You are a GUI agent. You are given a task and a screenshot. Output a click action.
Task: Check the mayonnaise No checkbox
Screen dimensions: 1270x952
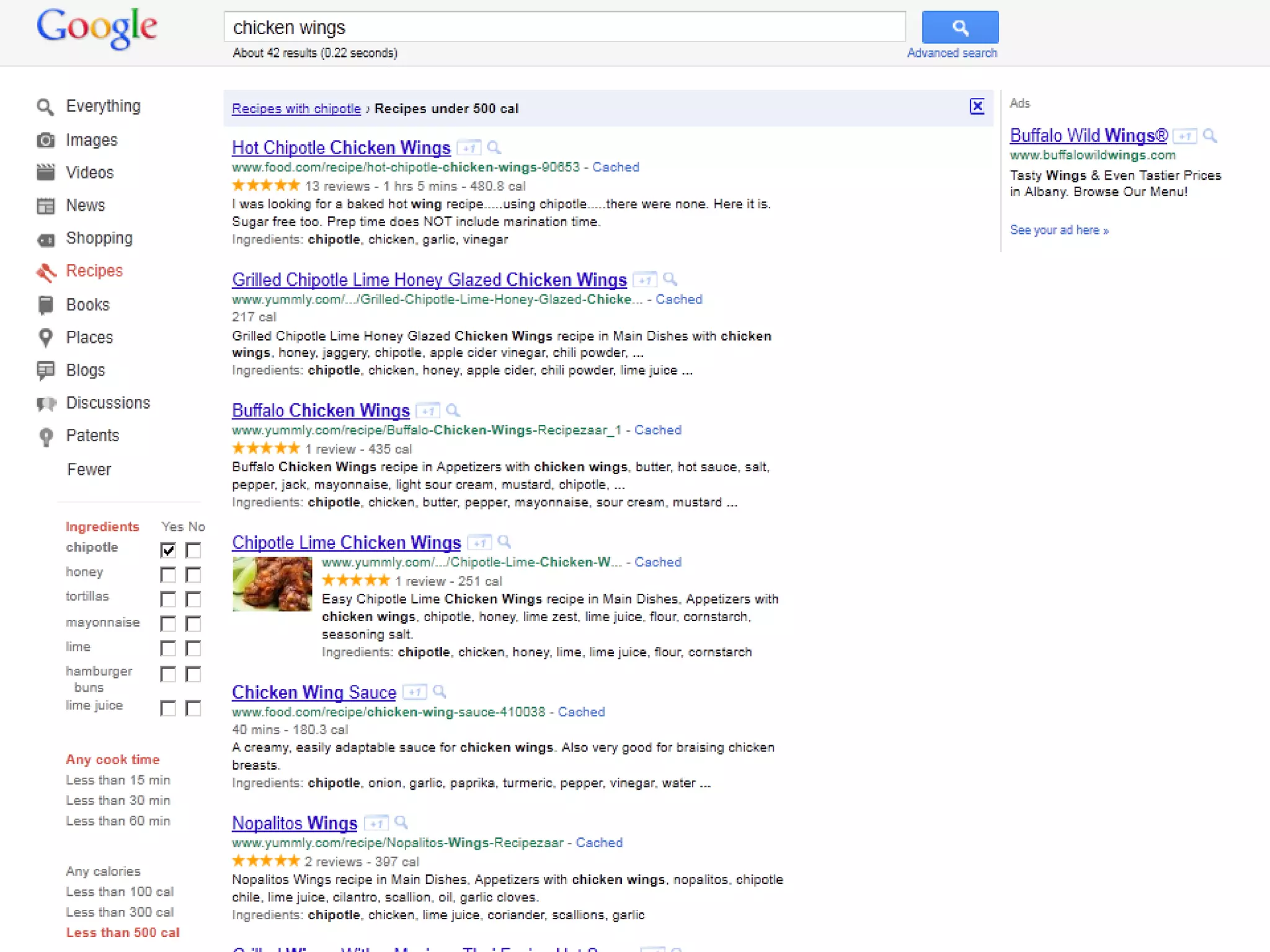click(x=193, y=624)
